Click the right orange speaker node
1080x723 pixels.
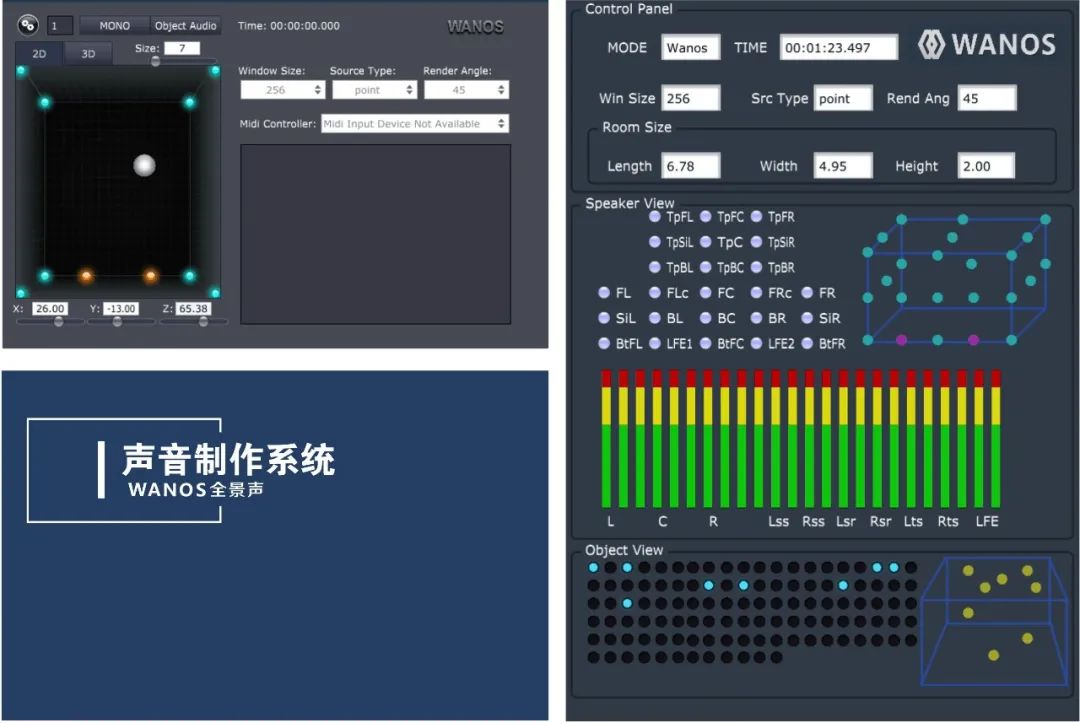tap(150, 276)
